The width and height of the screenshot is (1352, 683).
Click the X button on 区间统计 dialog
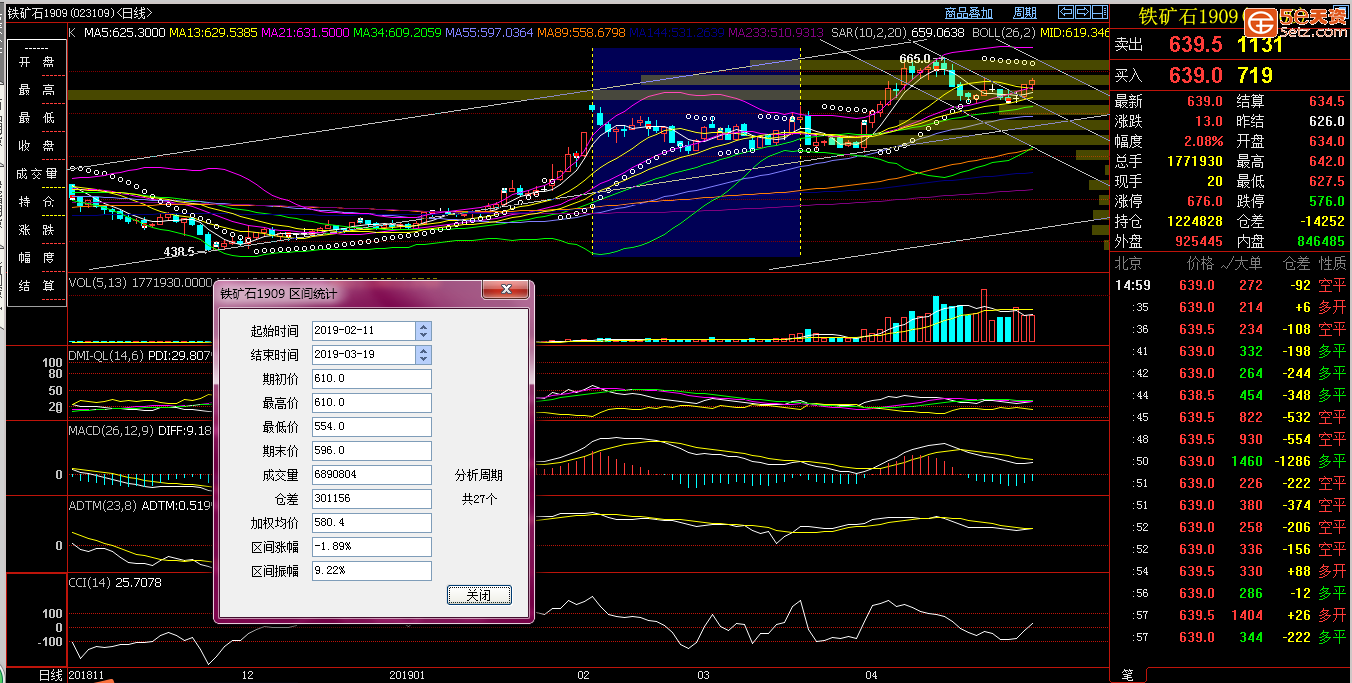(505, 290)
